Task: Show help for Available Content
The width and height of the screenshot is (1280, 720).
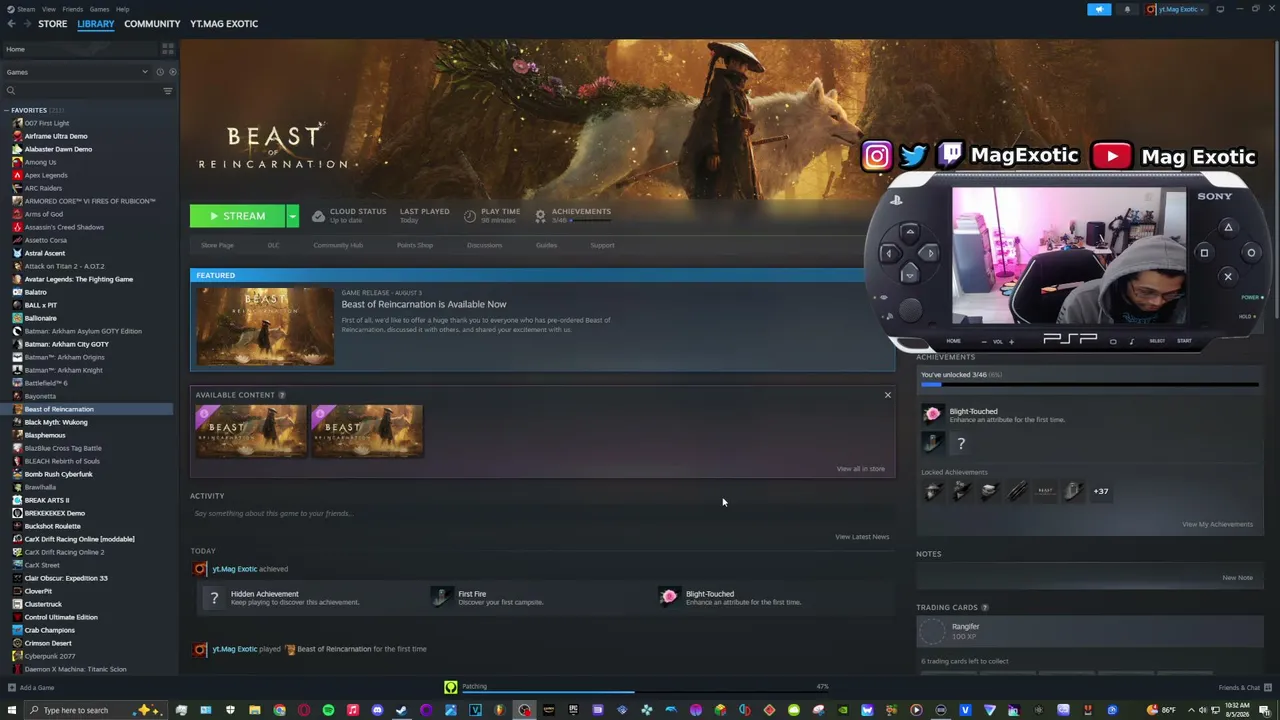Action: 281,395
